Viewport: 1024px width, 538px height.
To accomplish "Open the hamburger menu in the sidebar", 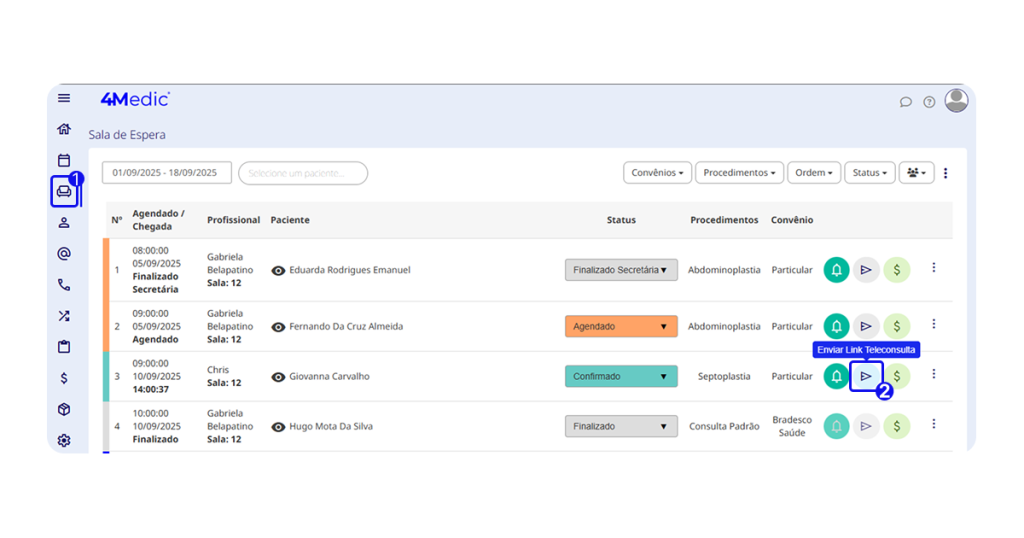I will pyautogui.click(x=64, y=98).
